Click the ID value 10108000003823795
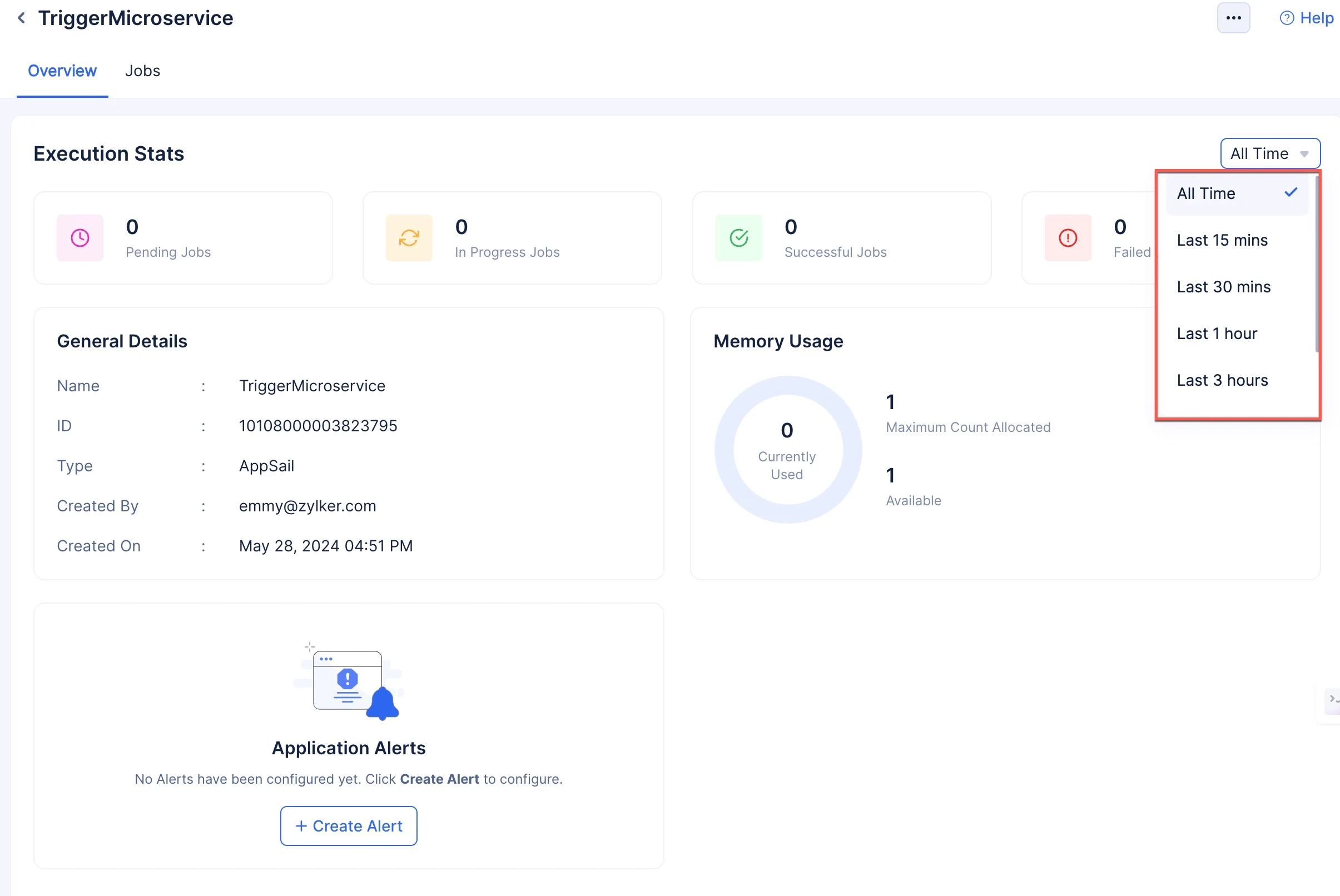This screenshot has width=1340, height=896. 318,426
